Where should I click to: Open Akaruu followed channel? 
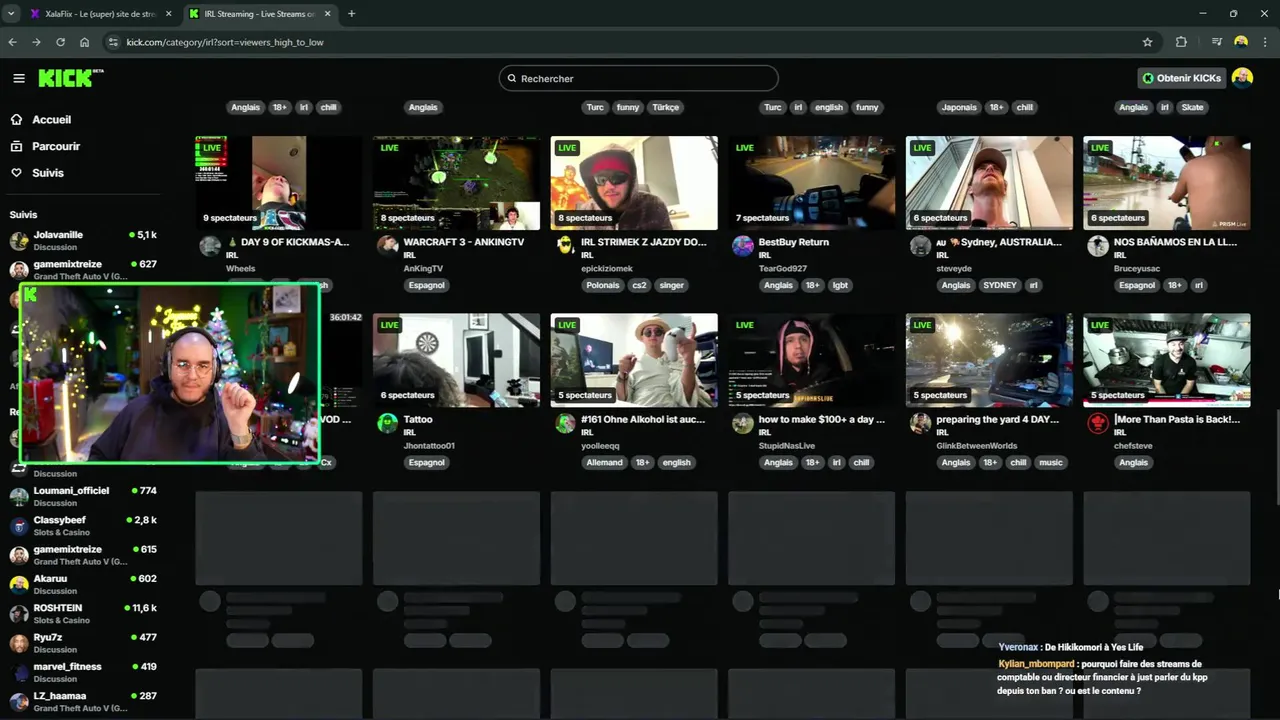click(84, 584)
